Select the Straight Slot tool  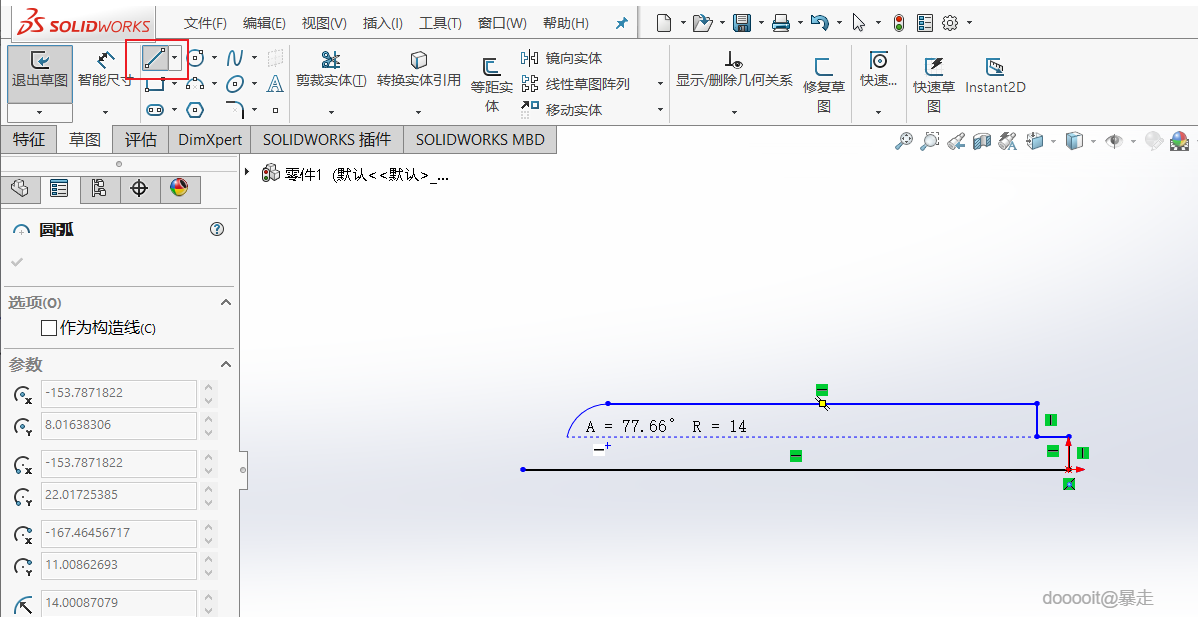pos(155,110)
